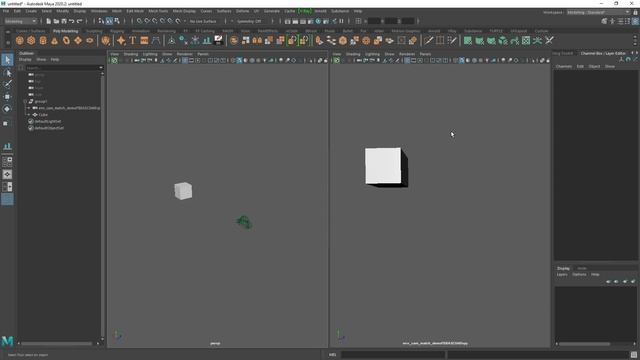Expand the Cube node in Outliner
Image resolution: width=640 pixels, height=360 pixels.
pyautogui.click(x=29, y=115)
